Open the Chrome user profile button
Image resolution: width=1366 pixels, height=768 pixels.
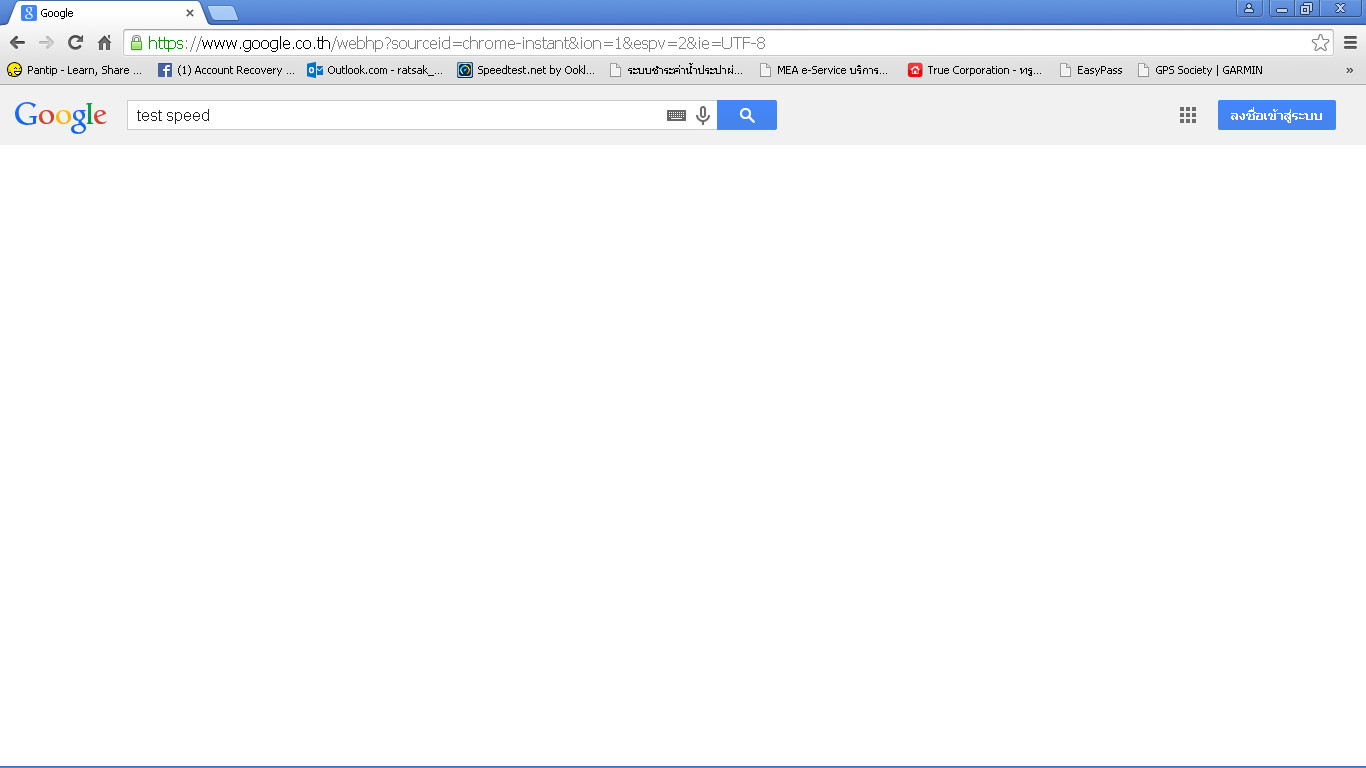1249,8
